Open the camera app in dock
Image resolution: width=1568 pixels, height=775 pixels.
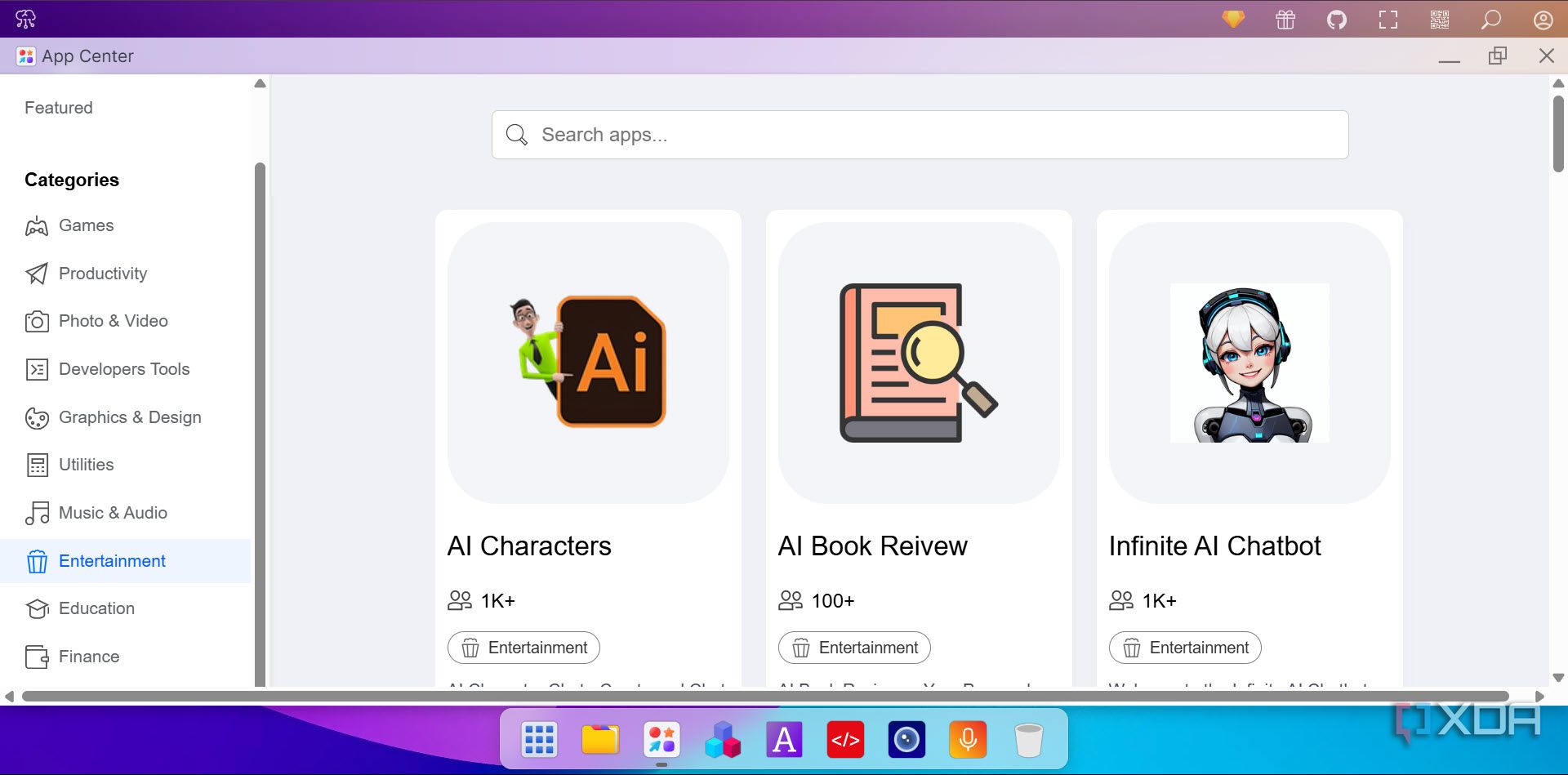[x=906, y=740]
